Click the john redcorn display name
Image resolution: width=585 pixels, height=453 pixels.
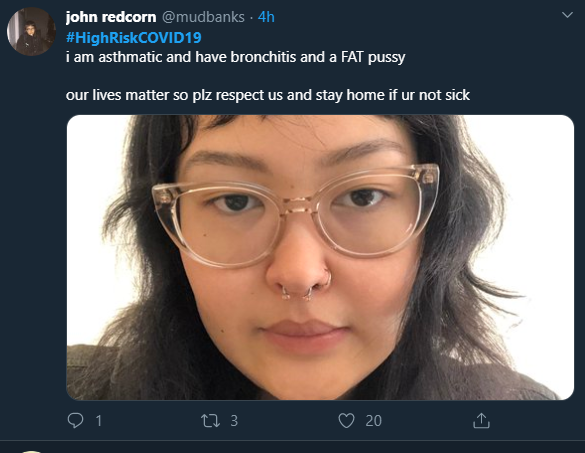click(111, 17)
